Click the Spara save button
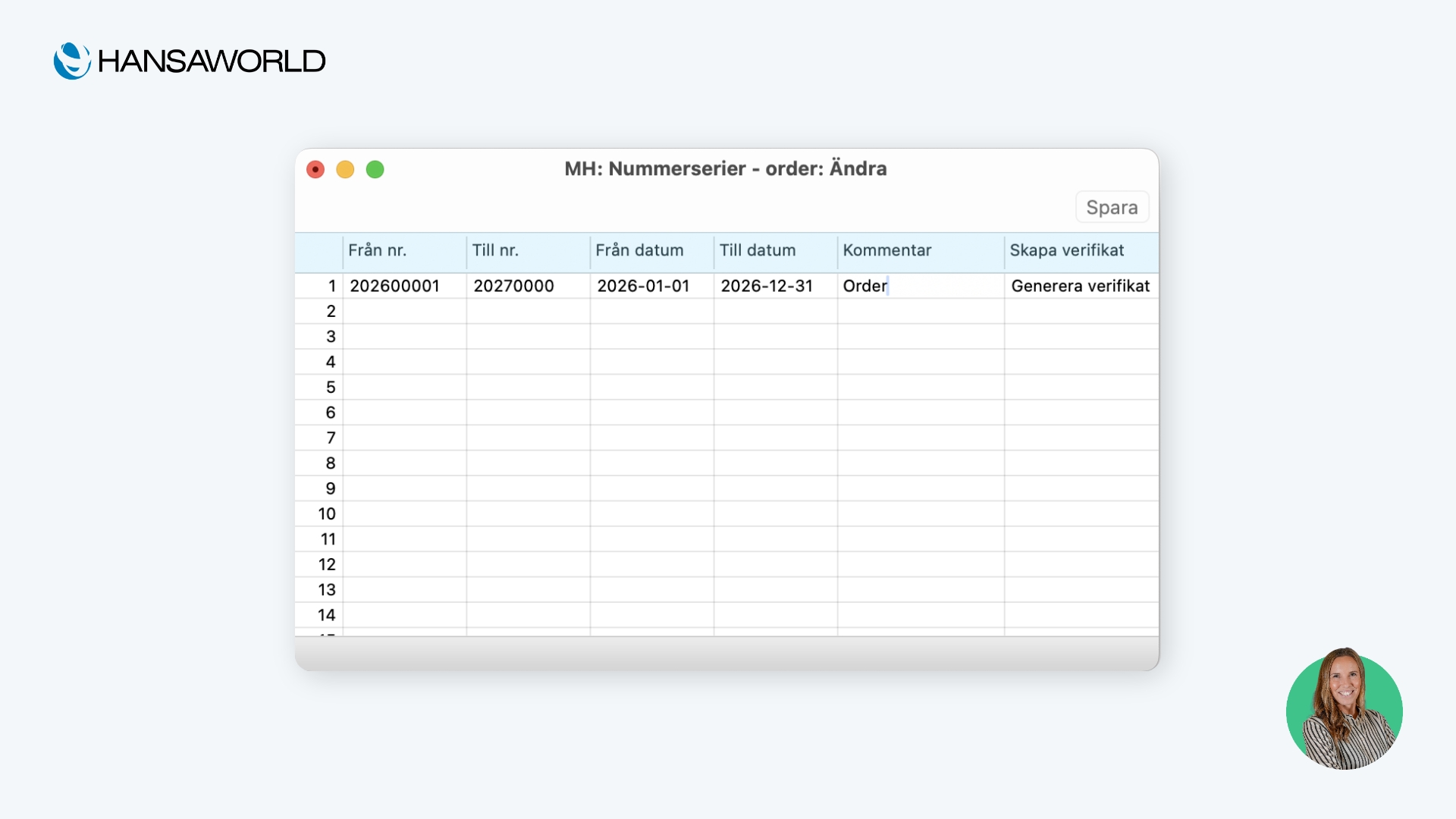Viewport: 1456px width, 819px height. point(1112,207)
